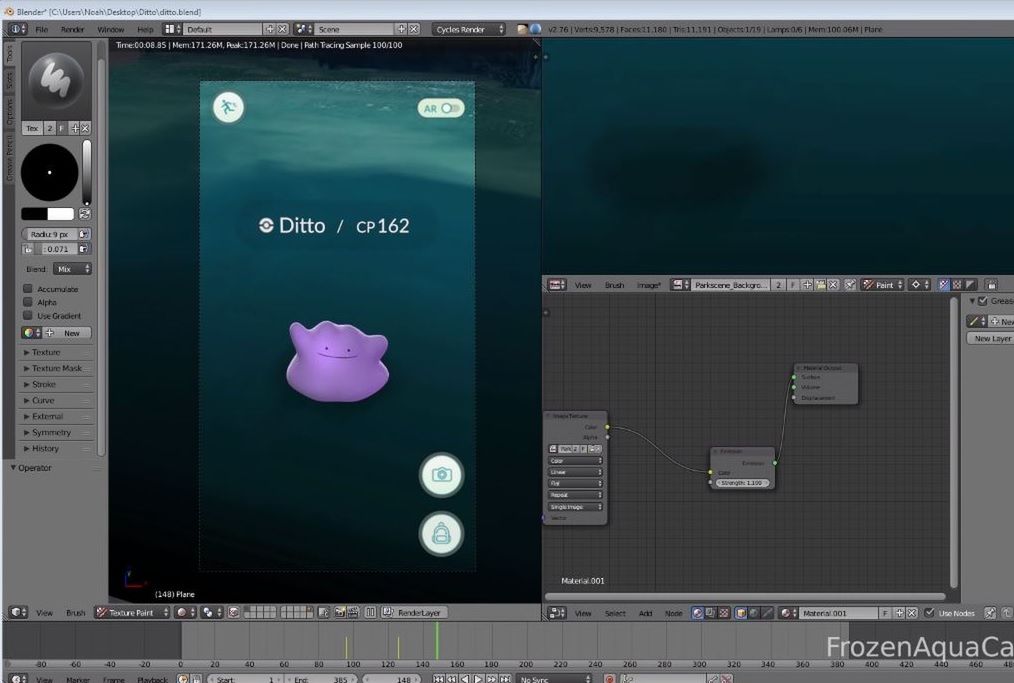This screenshot has height=683, width=1014.
Task: Open the Cycles Render engine dropdown
Action: 469,29
